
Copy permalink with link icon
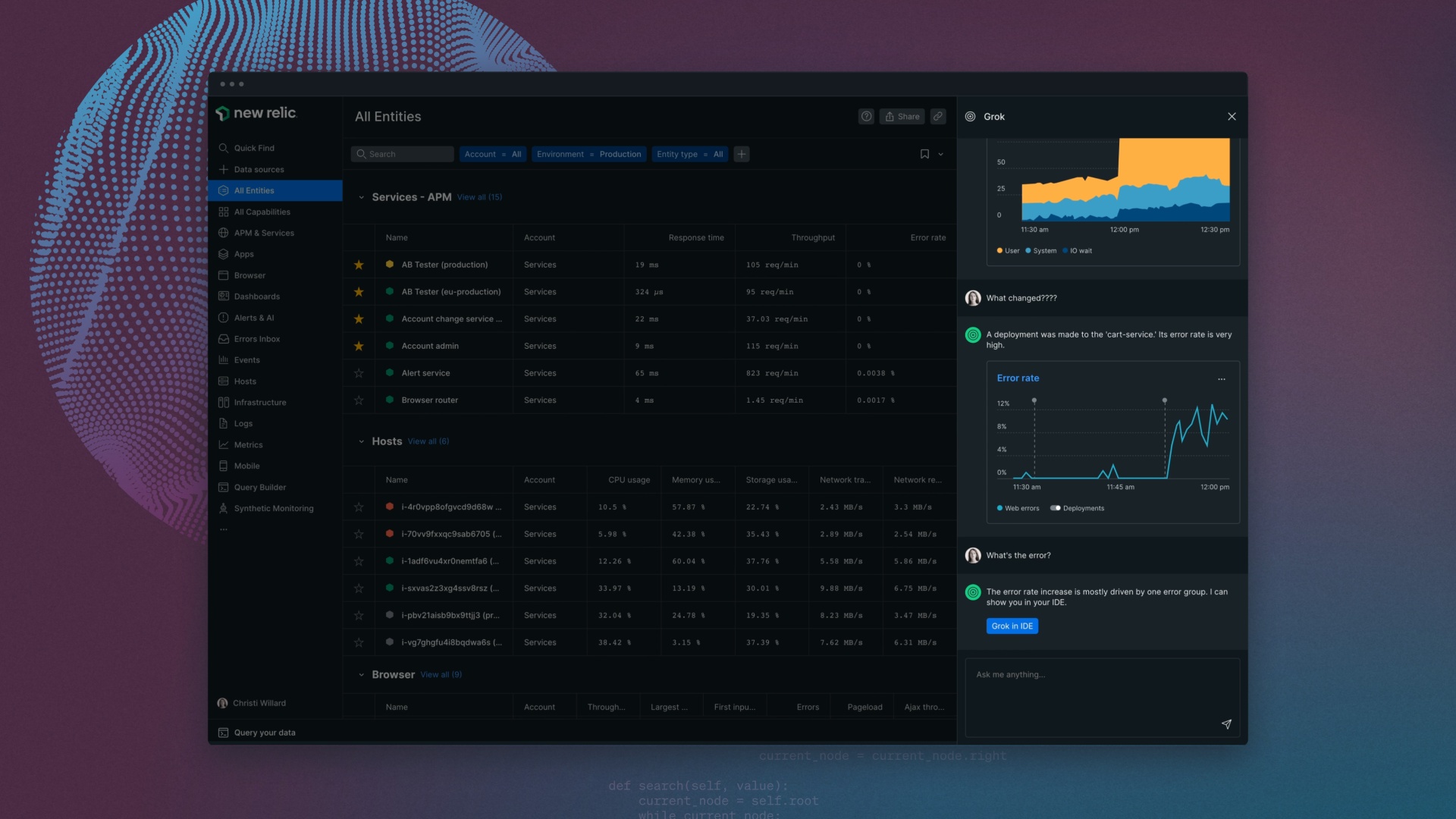tap(938, 117)
